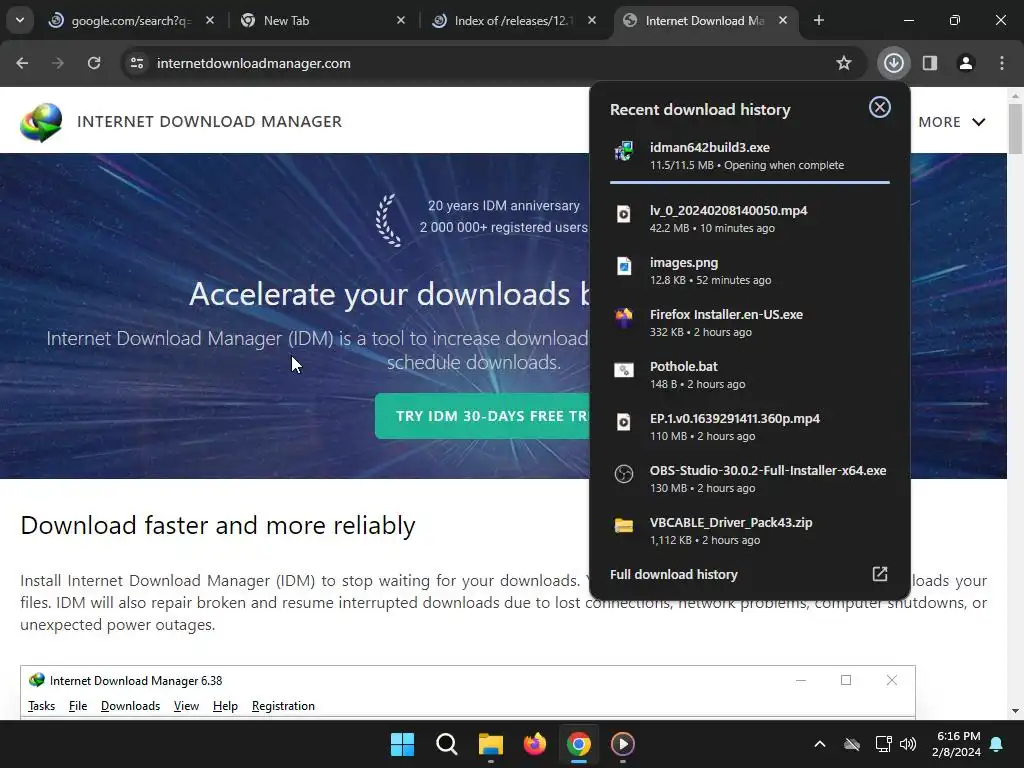This screenshot has height=768, width=1024.
Task: Open Pothole.bat from download history
Action: pyautogui.click(x=750, y=375)
